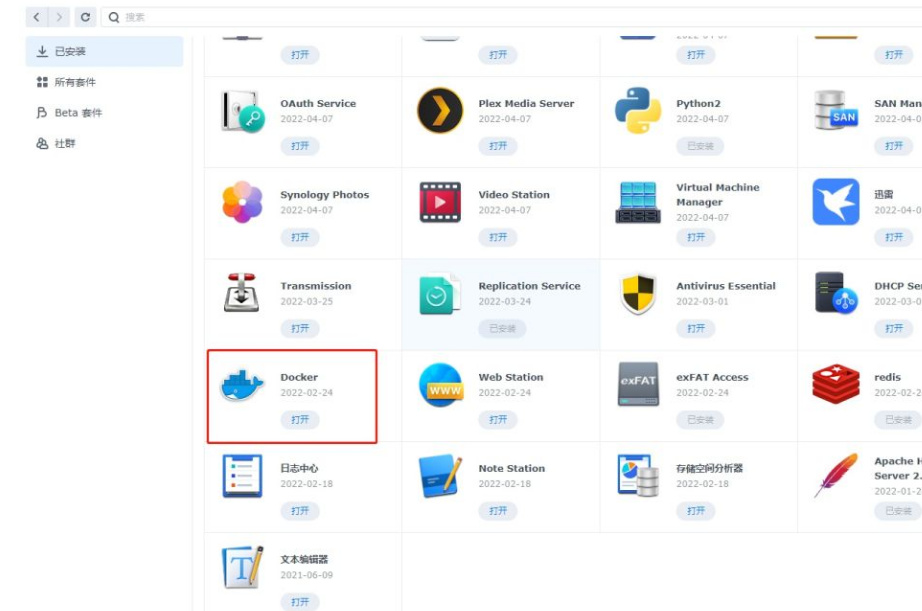
Task: Click the Docker package name
Action: (299, 377)
